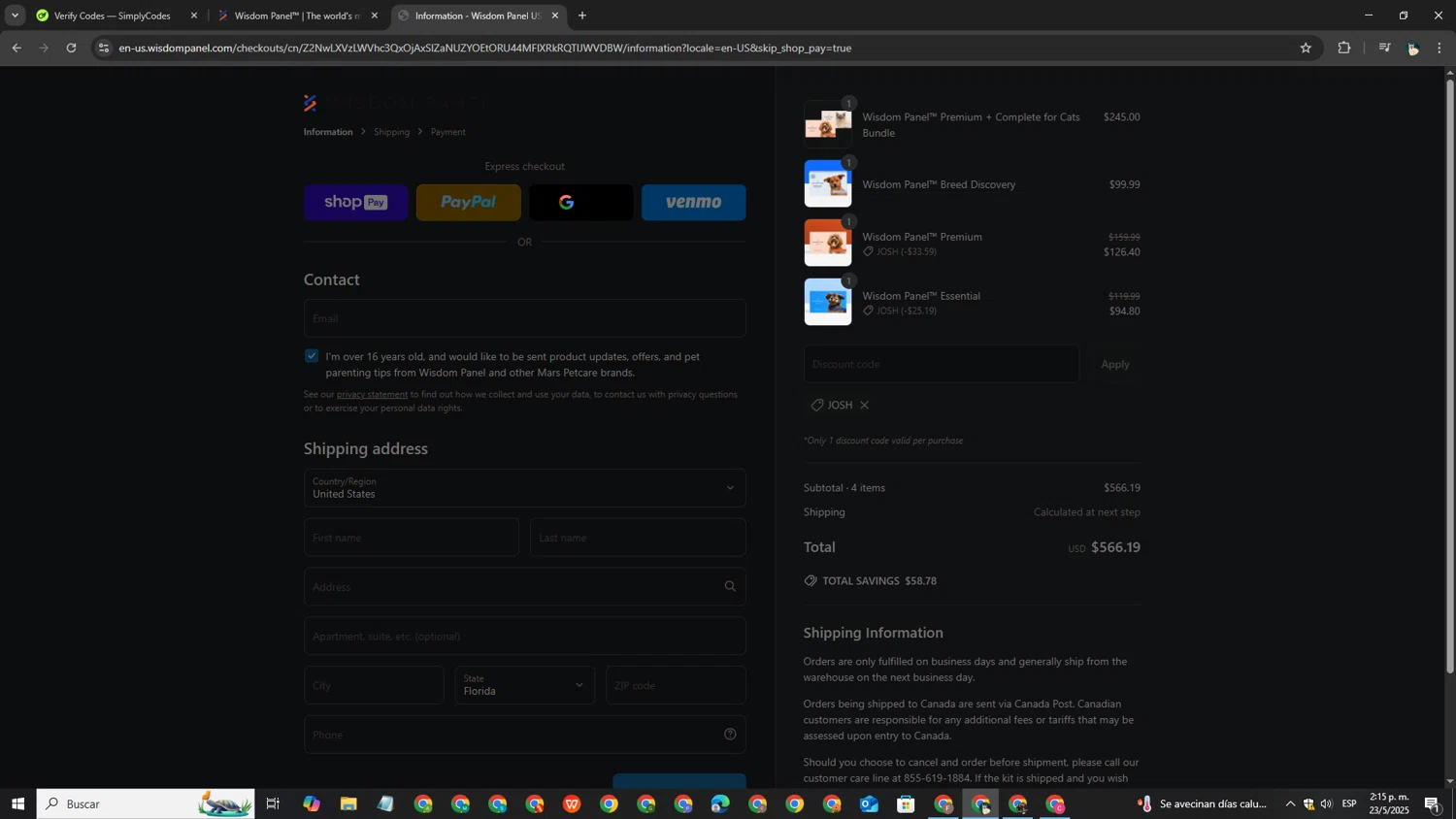Screen dimensions: 1456x819
Task: Focus the Email contact field
Action: click(525, 318)
